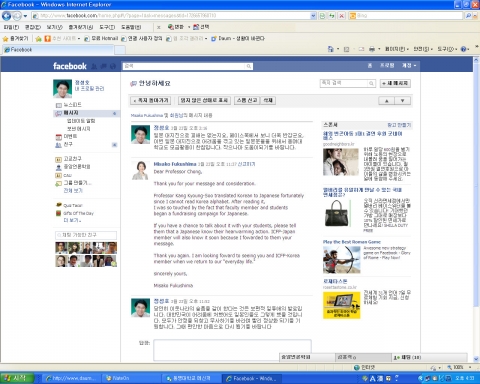This screenshot has height=384, width=480.
Task: Click the previous message up-arrow button
Action: [x=387, y=101]
